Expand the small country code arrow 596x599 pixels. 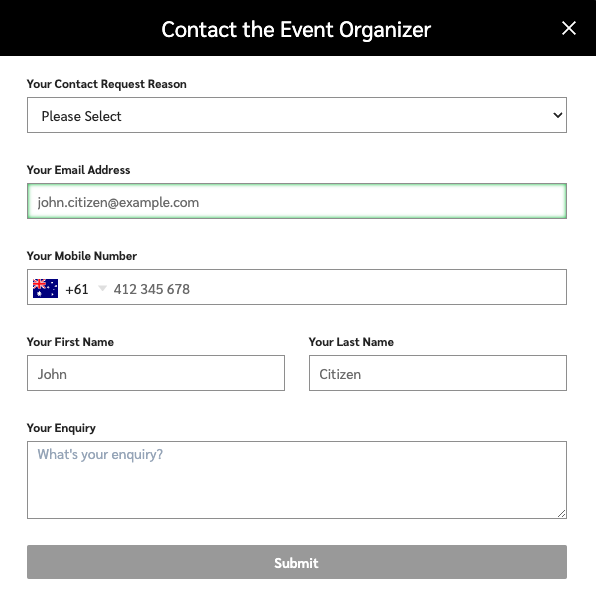pos(102,288)
